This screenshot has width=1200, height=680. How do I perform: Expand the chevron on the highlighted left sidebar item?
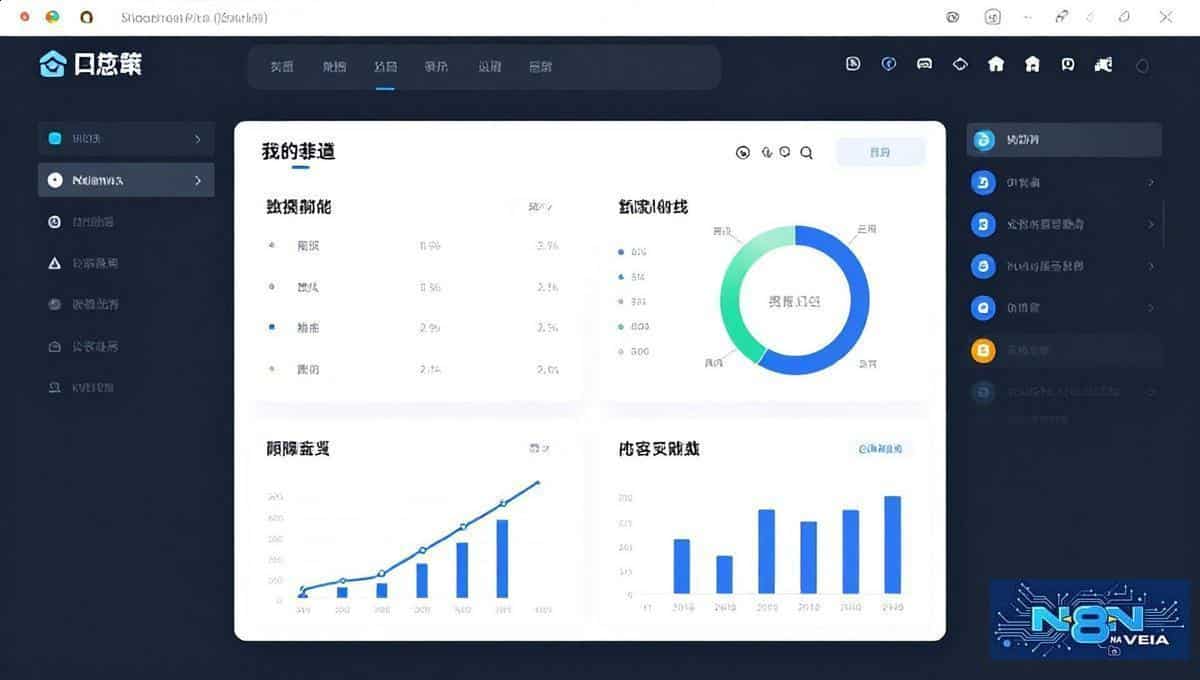pos(198,180)
